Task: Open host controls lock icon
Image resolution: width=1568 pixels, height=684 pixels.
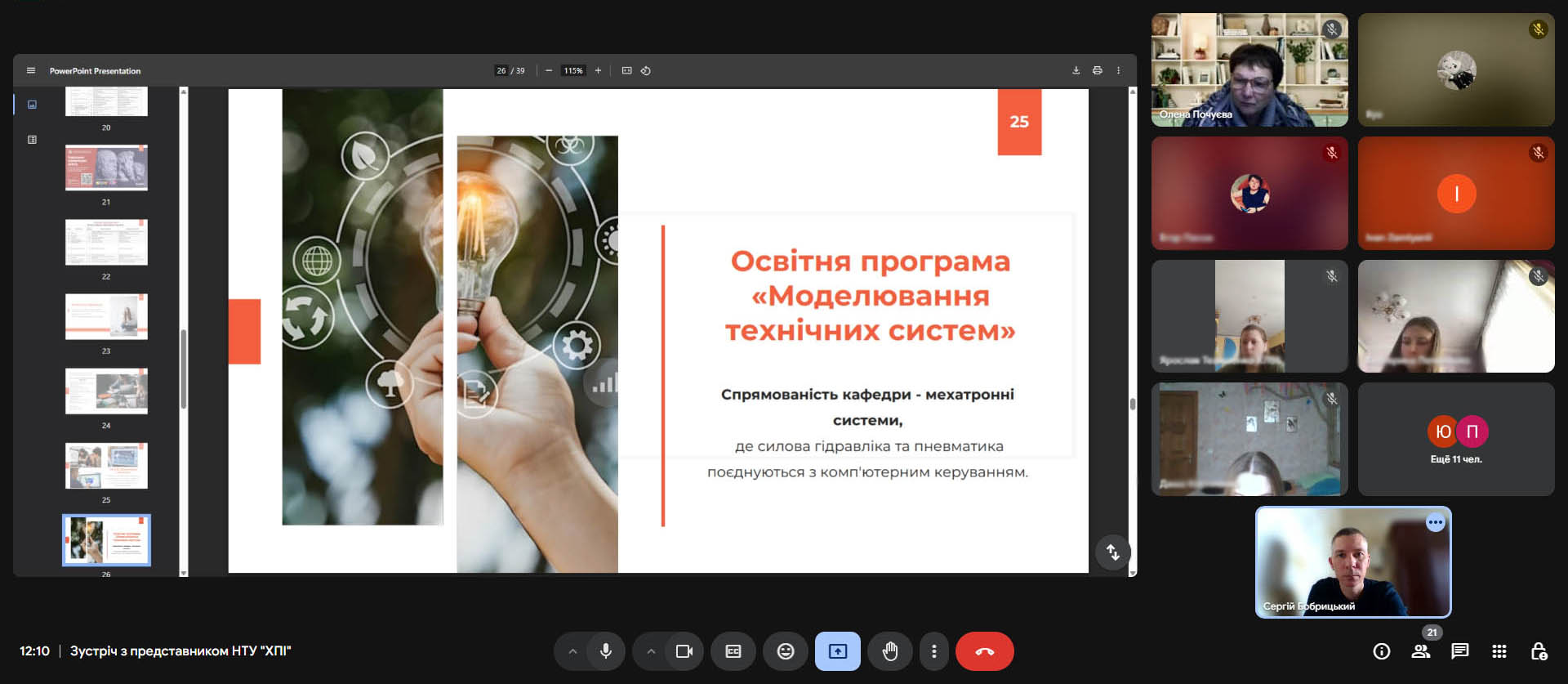Action: [x=1539, y=651]
